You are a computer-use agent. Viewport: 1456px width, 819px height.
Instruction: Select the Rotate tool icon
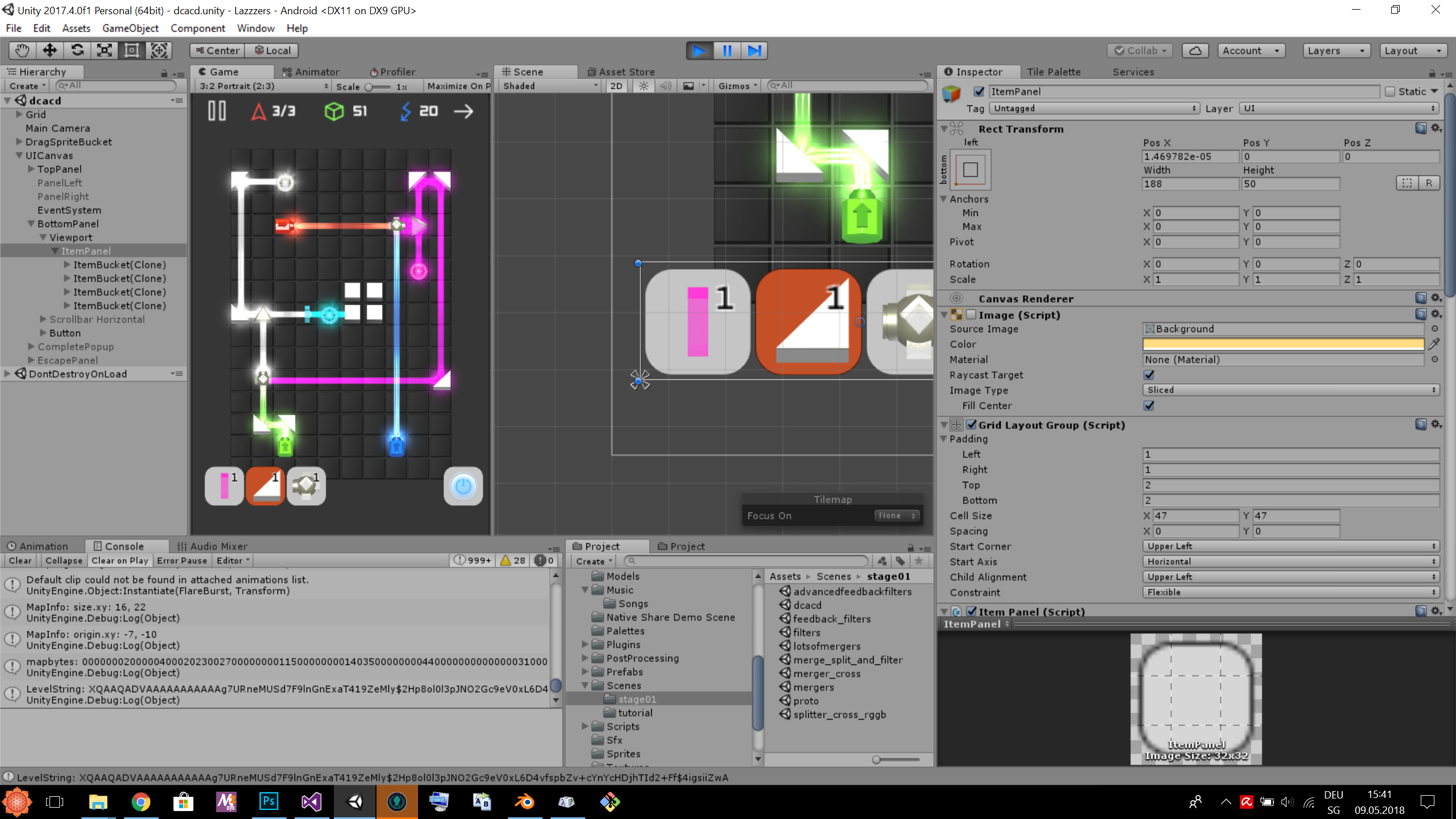click(x=77, y=51)
